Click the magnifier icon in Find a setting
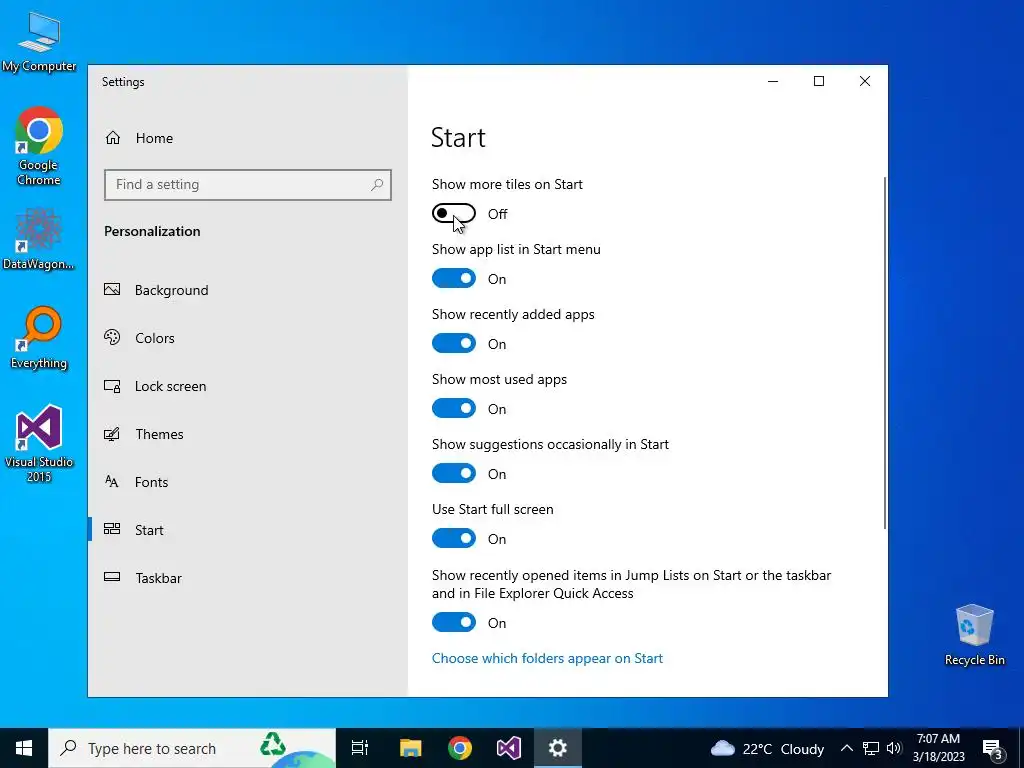 [x=377, y=185]
